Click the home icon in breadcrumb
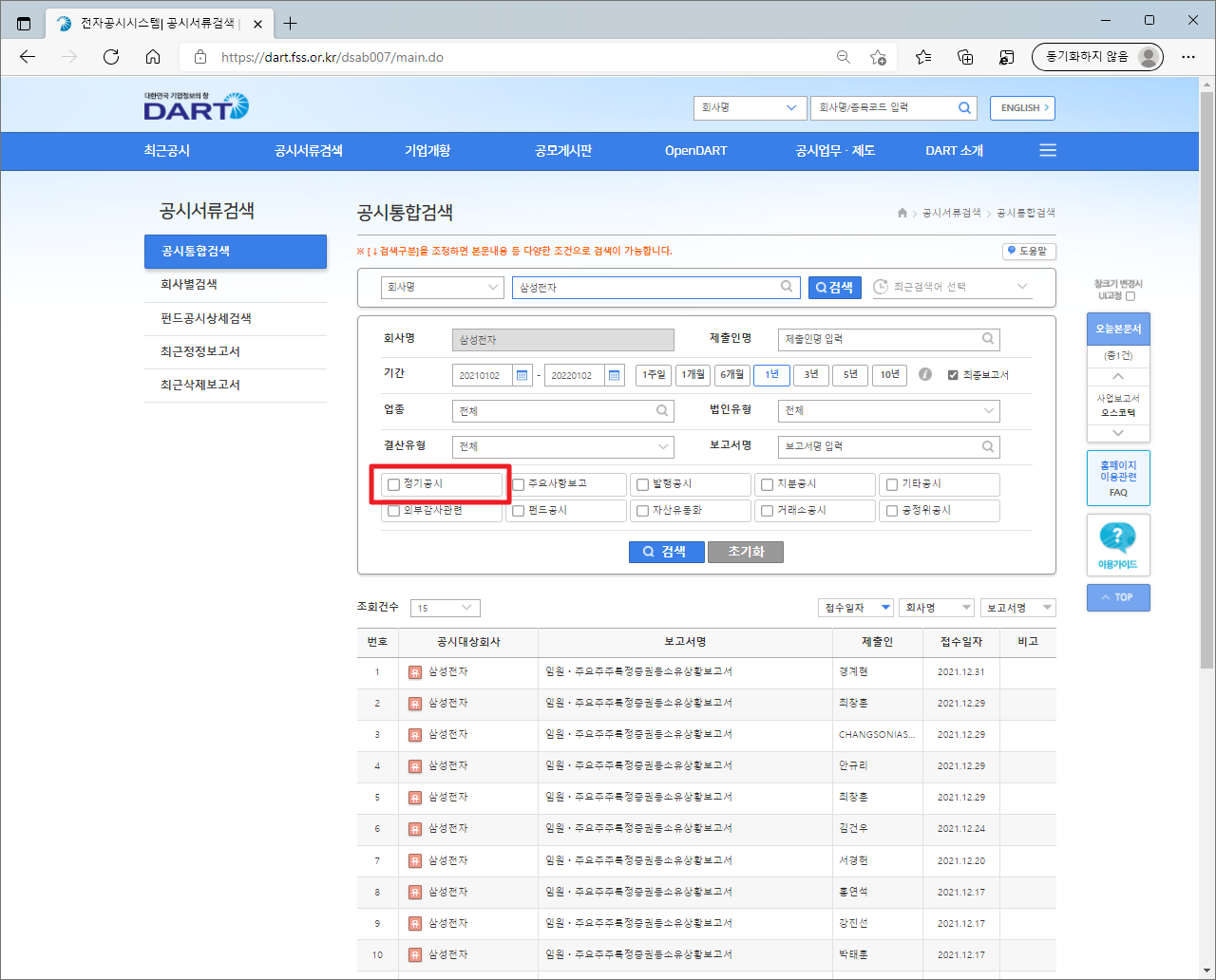 pos(902,213)
